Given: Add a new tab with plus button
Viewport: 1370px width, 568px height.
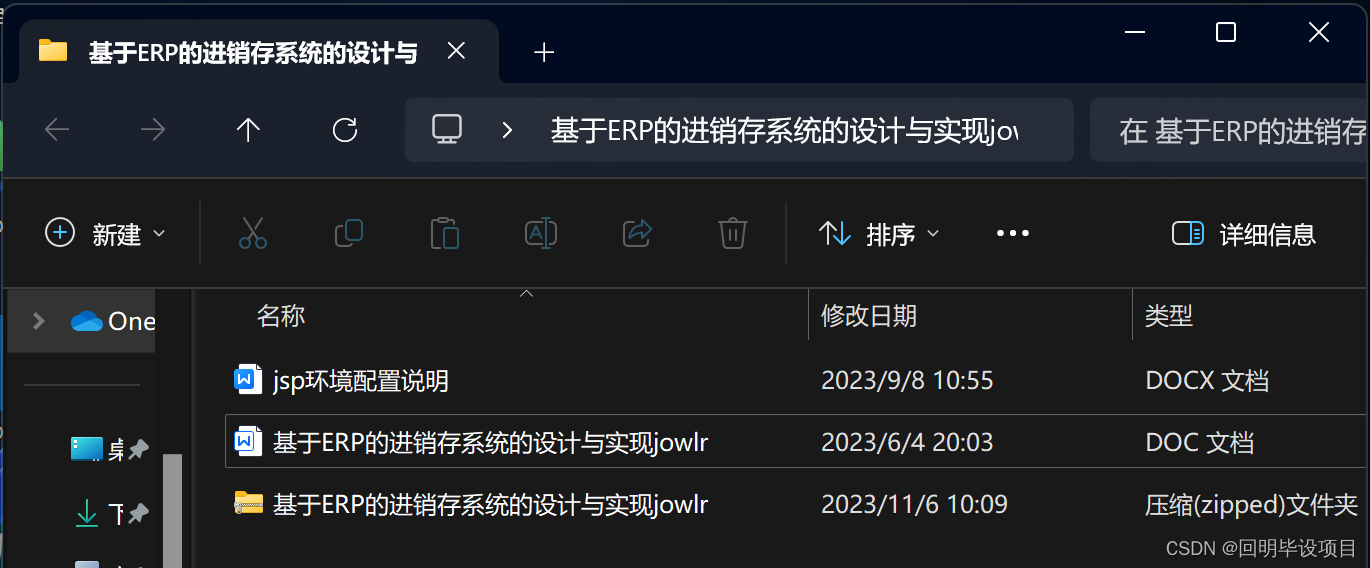Looking at the screenshot, I should 544,52.
